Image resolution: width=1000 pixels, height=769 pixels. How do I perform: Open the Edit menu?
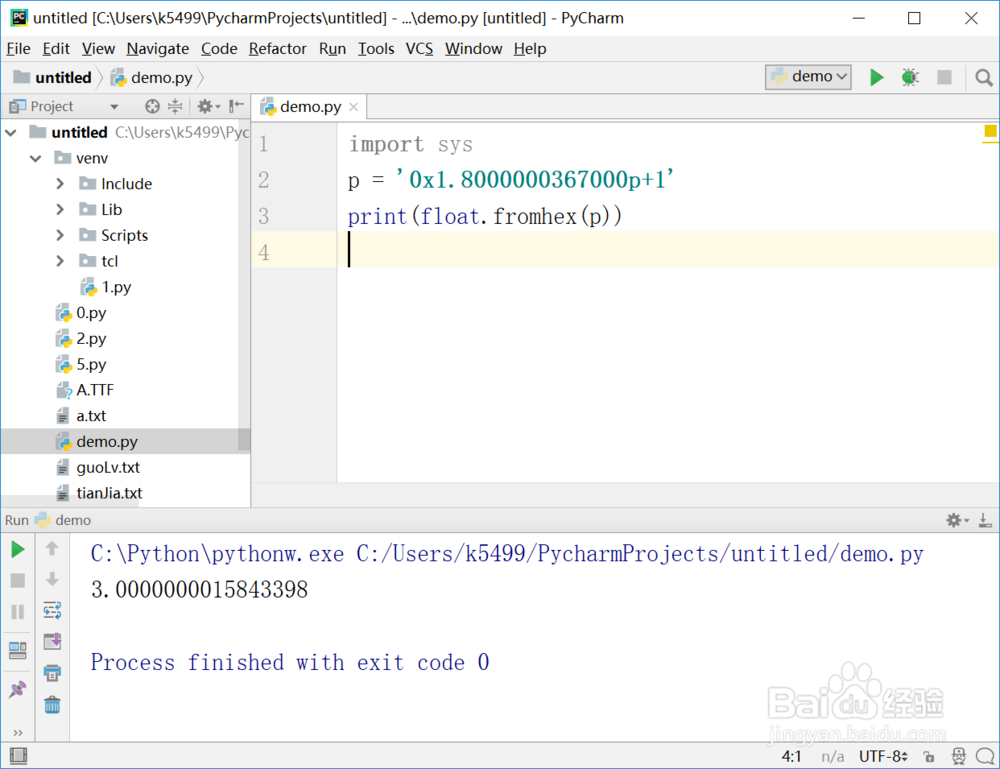click(x=56, y=48)
